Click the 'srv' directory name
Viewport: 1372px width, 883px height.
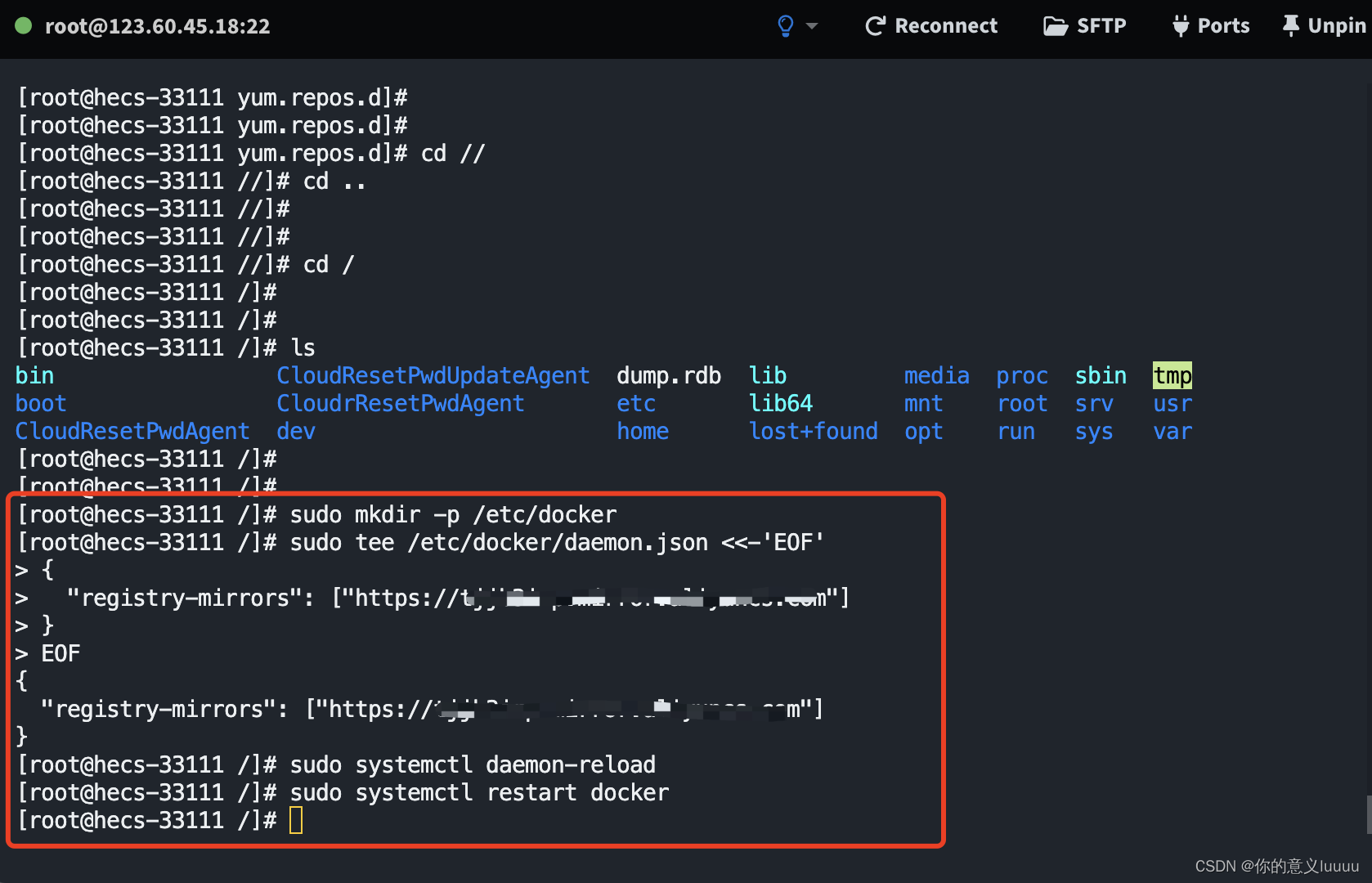(x=1094, y=403)
